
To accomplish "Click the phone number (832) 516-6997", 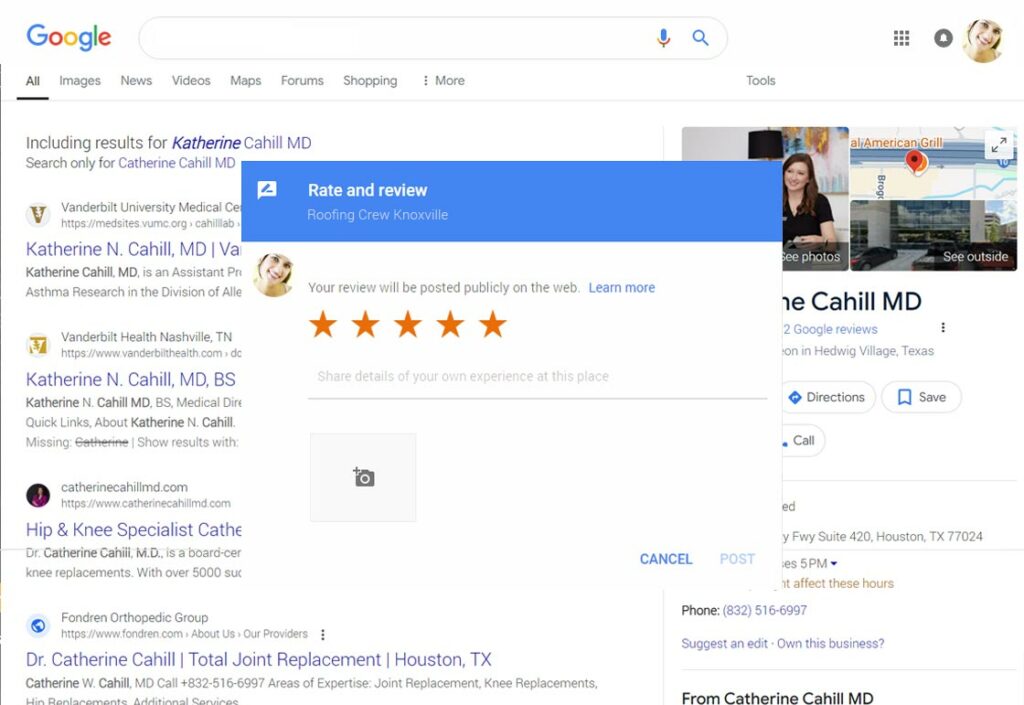I will point(765,610).
